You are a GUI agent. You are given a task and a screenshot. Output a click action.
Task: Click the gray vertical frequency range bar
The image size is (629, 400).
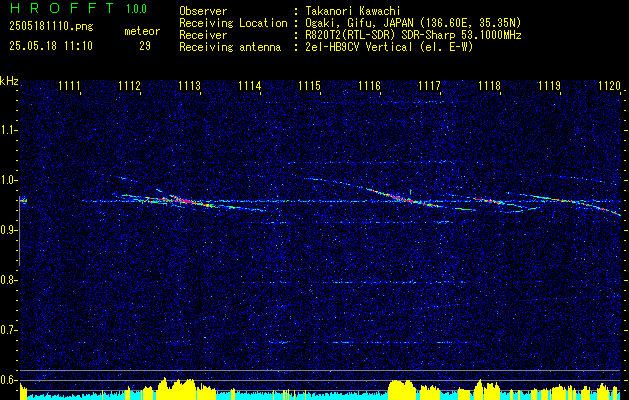tap(20, 231)
